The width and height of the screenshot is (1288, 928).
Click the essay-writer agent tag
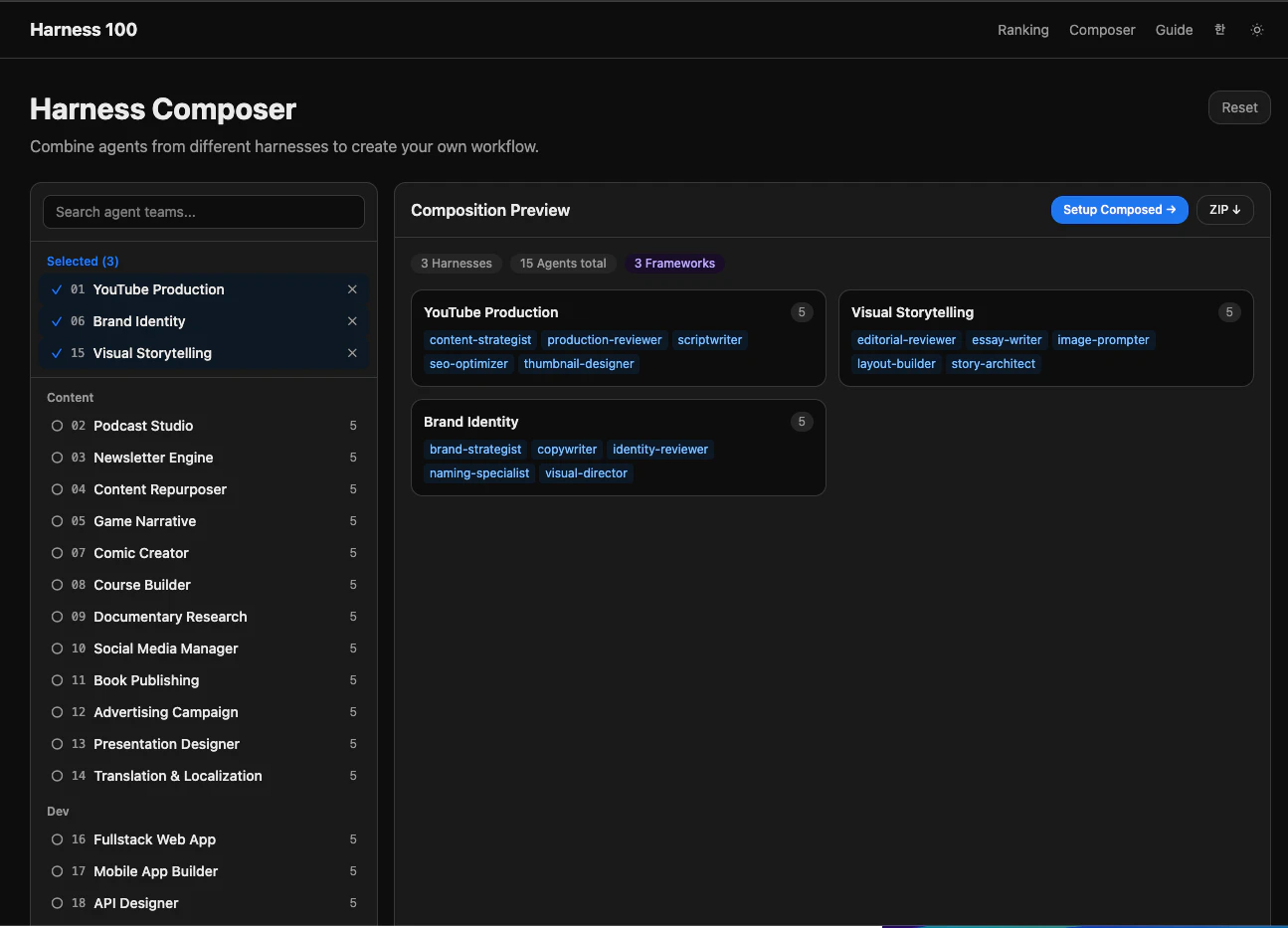coord(1007,340)
